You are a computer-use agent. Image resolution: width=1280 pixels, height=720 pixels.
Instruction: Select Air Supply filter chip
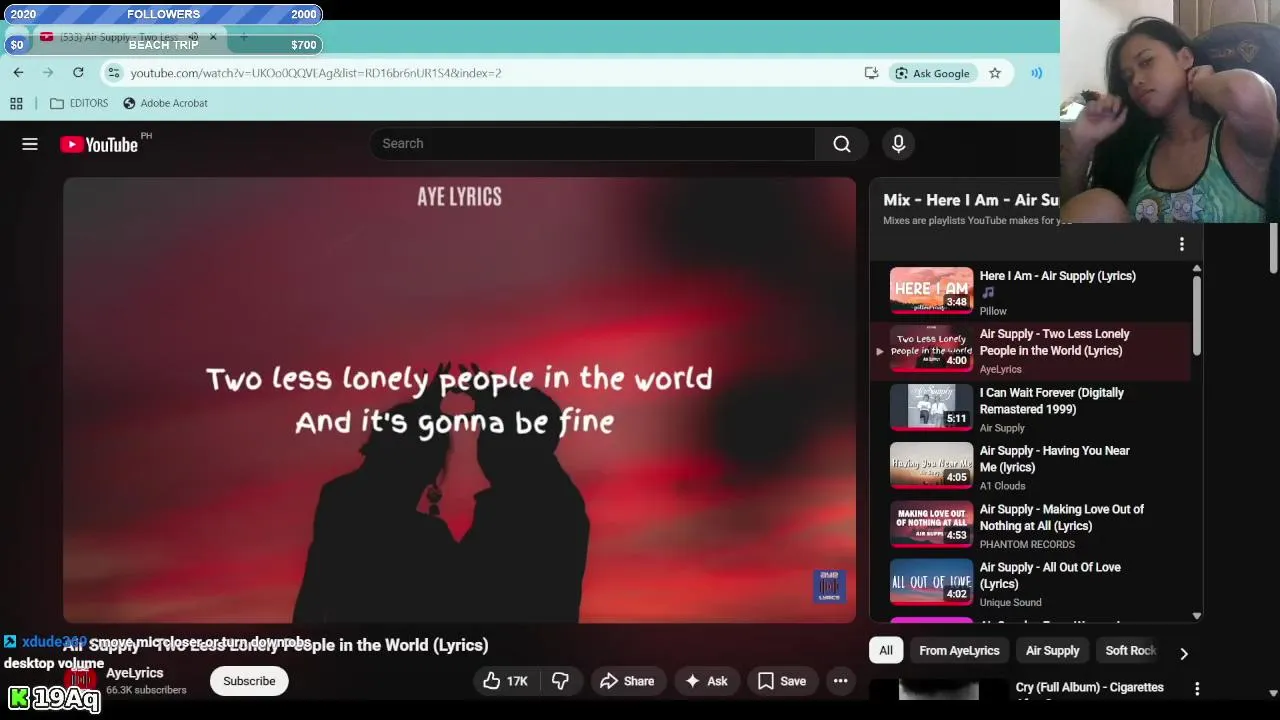pyautogui.click(x=1052, y=651)
